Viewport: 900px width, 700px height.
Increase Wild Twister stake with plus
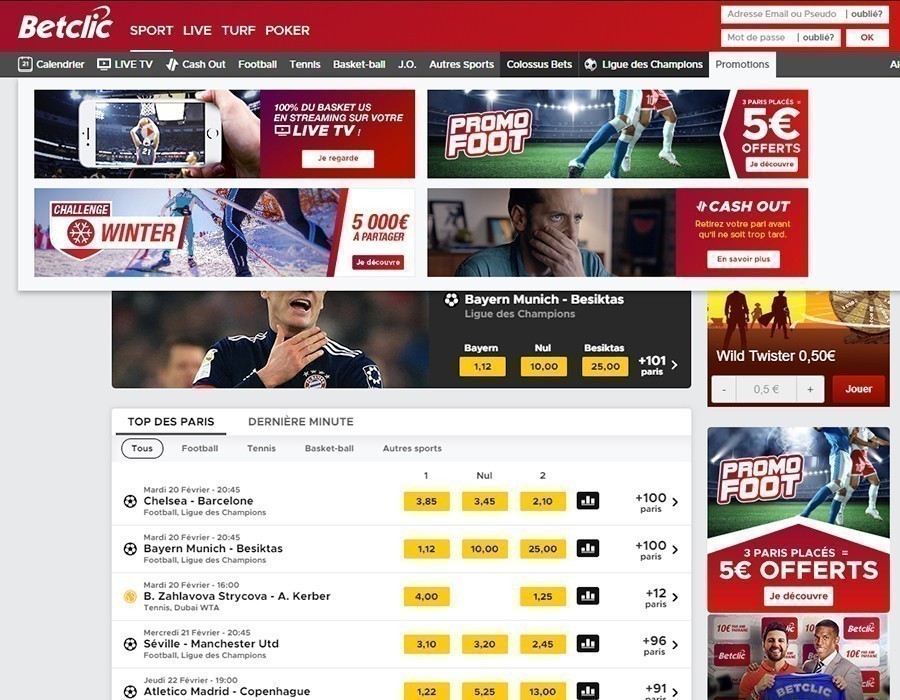(x=810, y=390)
